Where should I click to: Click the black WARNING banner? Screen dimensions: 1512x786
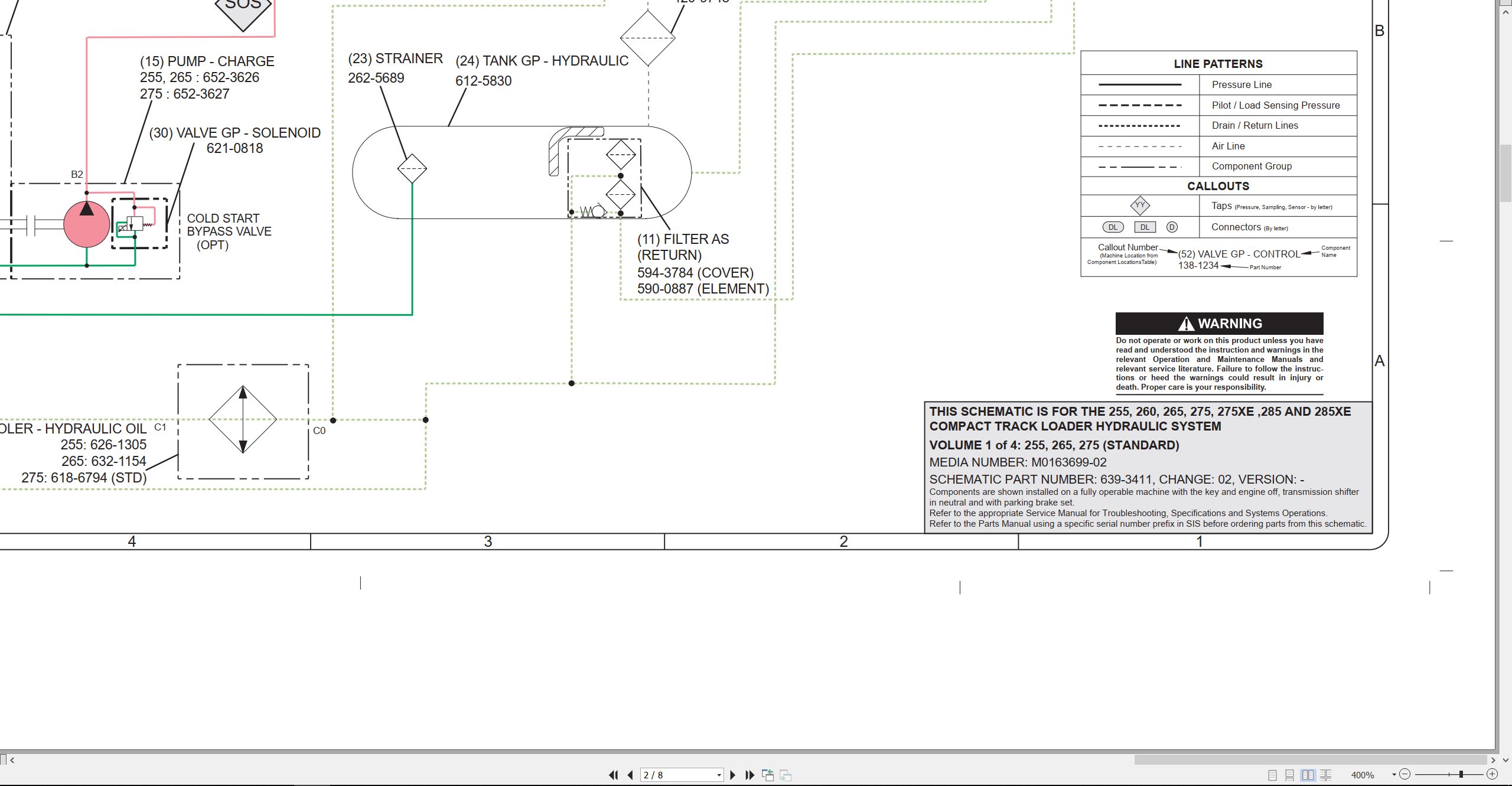click(1219, 324)
